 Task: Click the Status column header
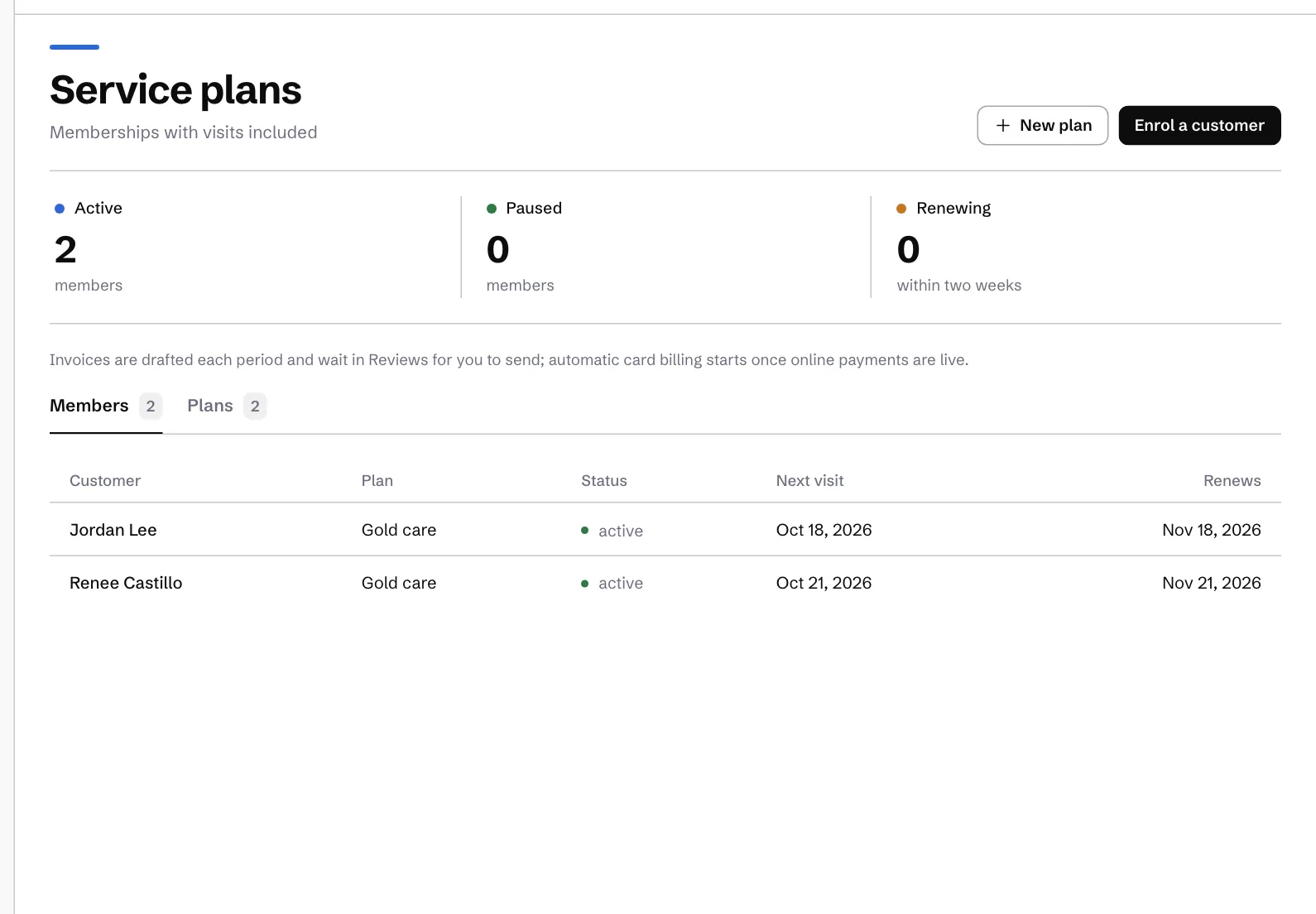pyautogui.click(x=604, y=481)
